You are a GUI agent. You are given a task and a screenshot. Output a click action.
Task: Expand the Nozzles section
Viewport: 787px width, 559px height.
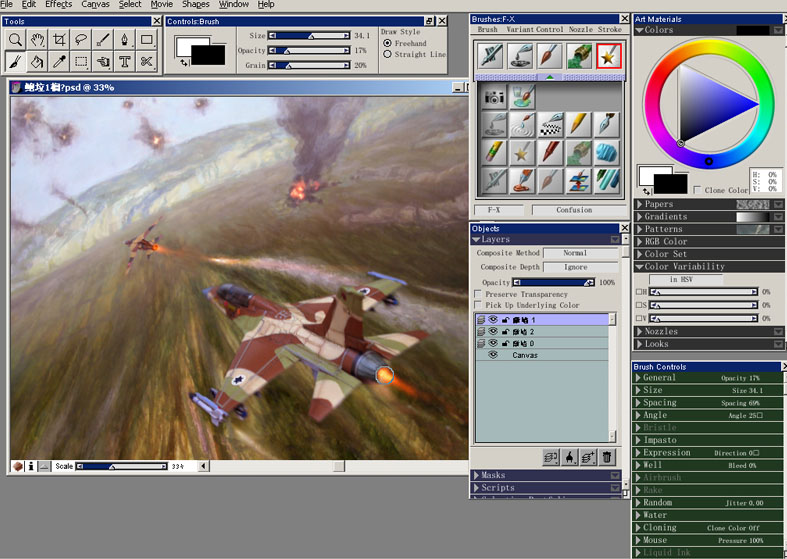point(639,332)
